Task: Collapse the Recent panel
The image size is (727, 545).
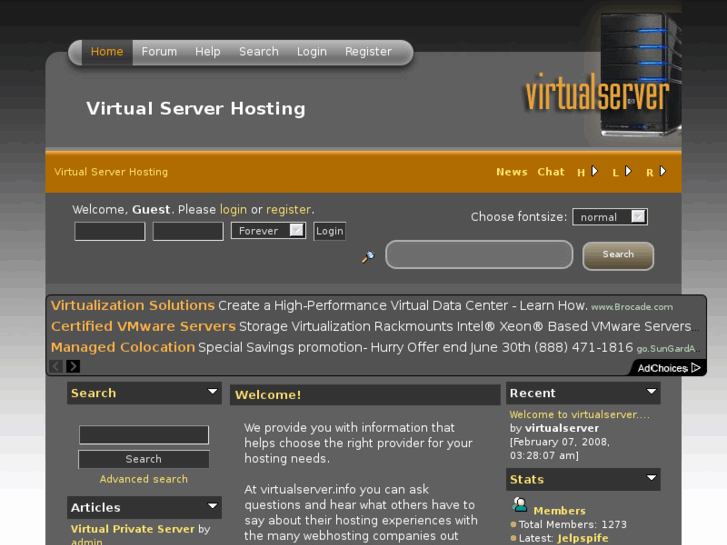Action: point(651,392)
